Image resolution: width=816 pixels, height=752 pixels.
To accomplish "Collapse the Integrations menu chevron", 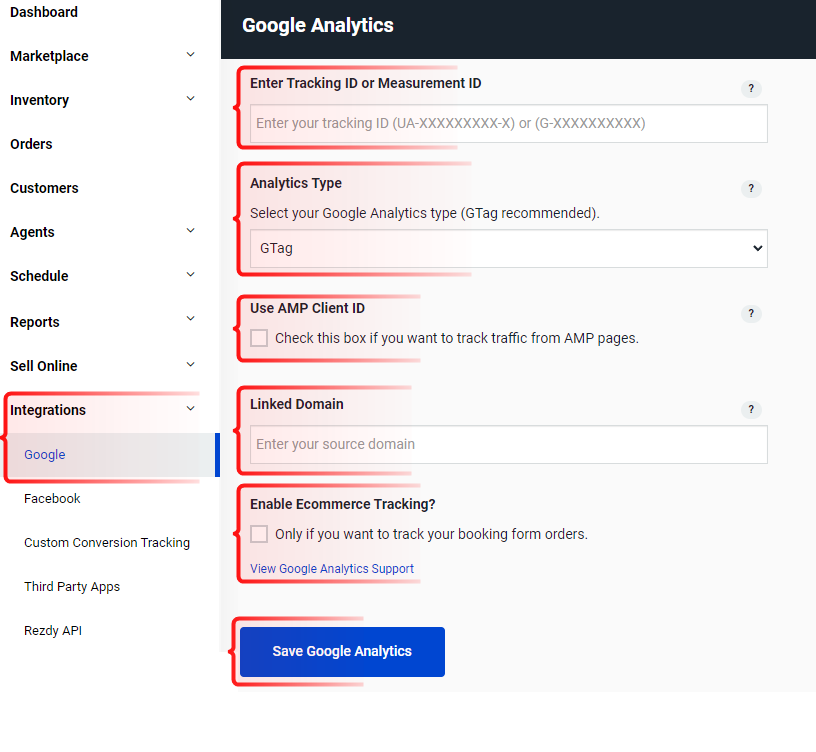I will point(191,409).
